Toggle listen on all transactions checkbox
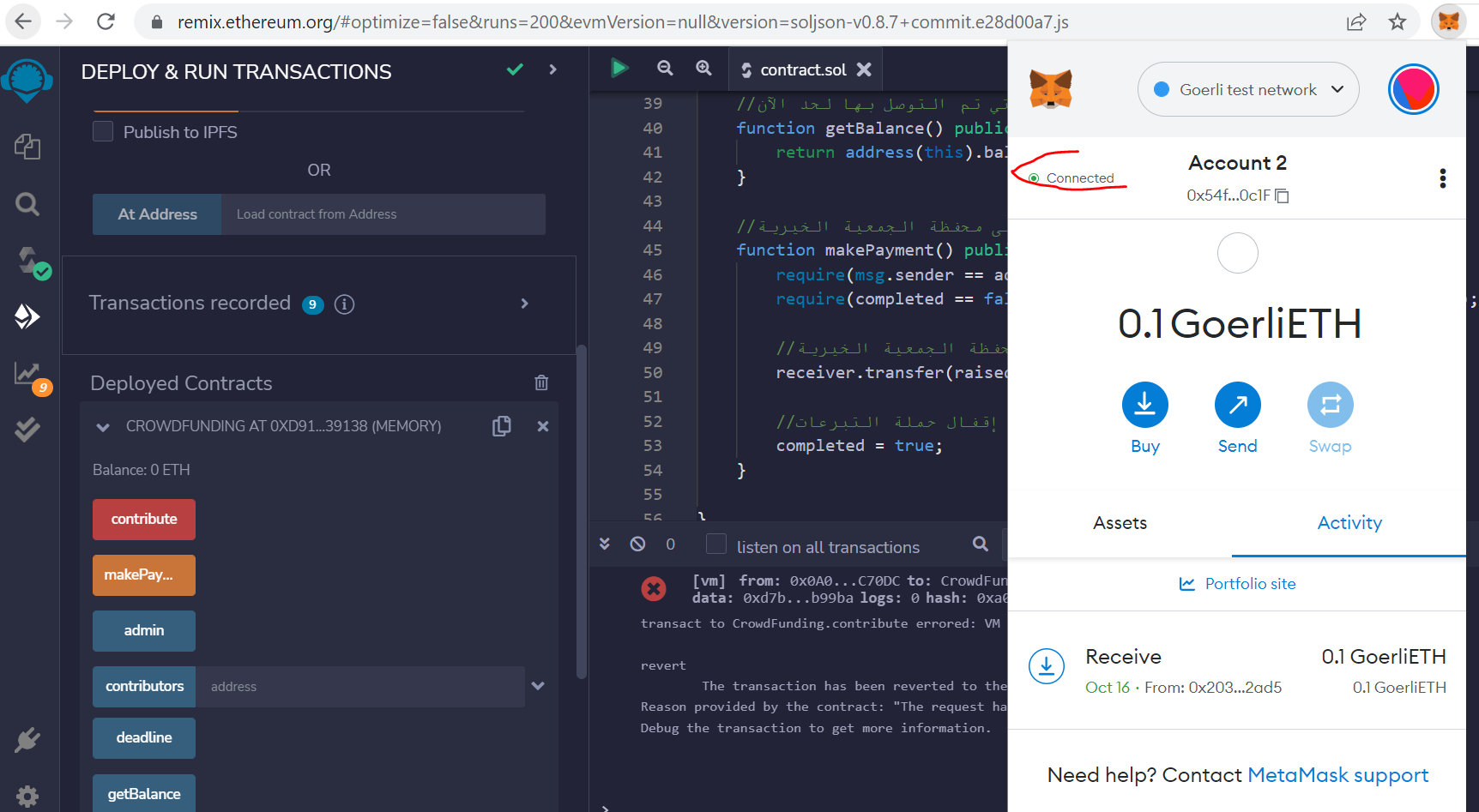 [716, 544]
